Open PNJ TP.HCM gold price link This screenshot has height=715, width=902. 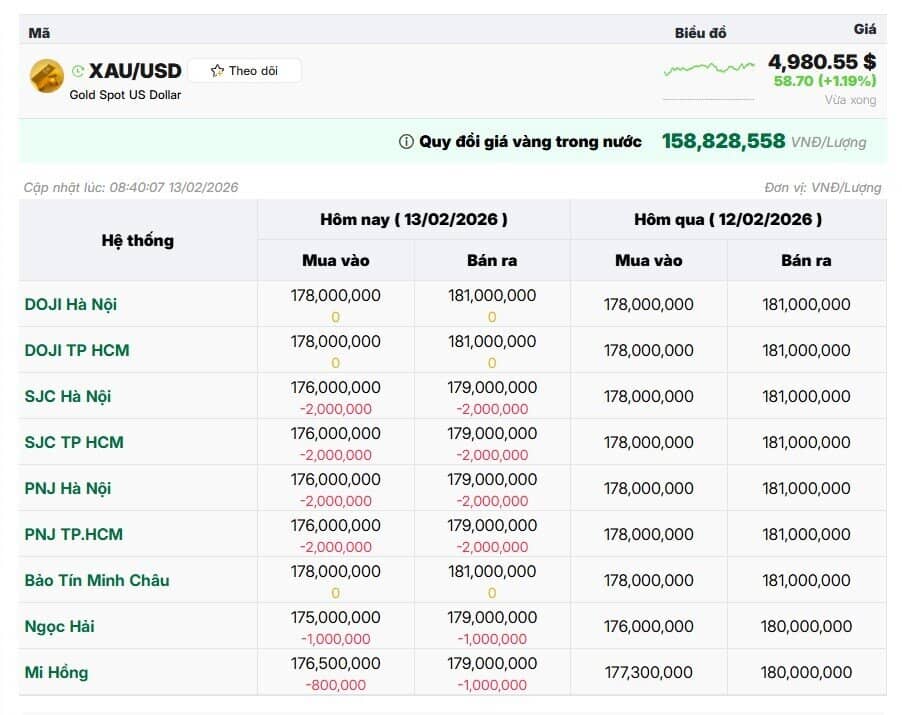74,534
